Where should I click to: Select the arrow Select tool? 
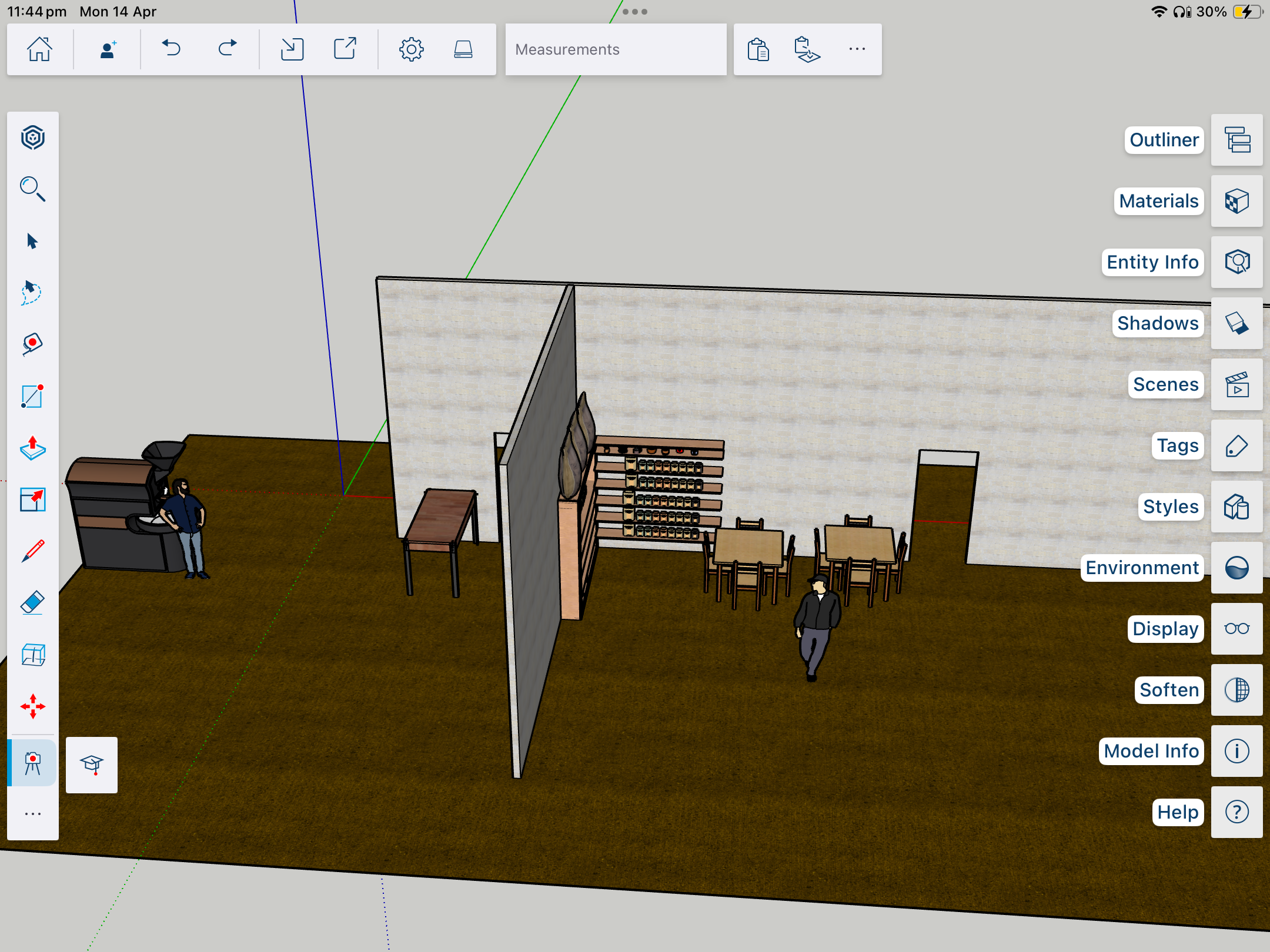[x=33, y=242]
